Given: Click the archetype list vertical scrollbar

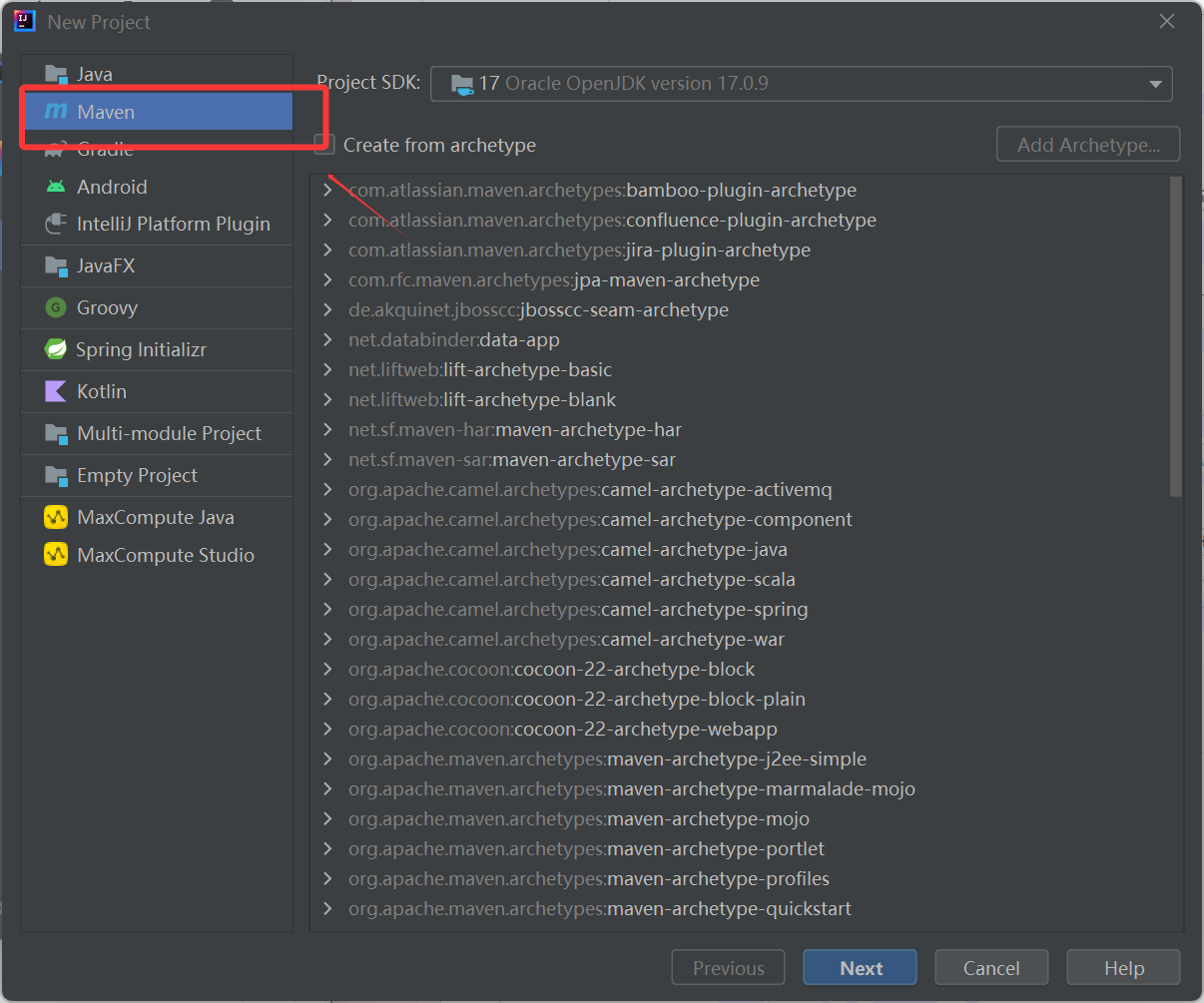Looking at the screenshot, I should [x=1176, y=336].
